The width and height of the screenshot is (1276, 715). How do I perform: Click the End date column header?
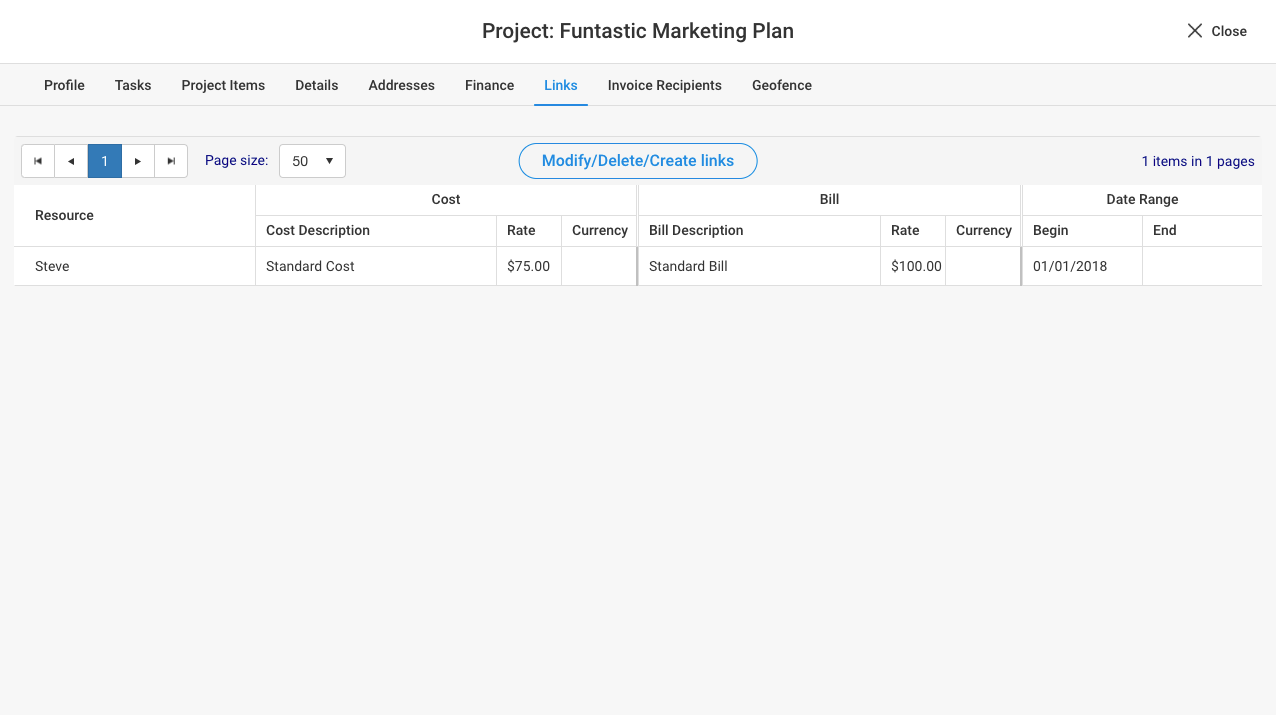click(1202, 230)
